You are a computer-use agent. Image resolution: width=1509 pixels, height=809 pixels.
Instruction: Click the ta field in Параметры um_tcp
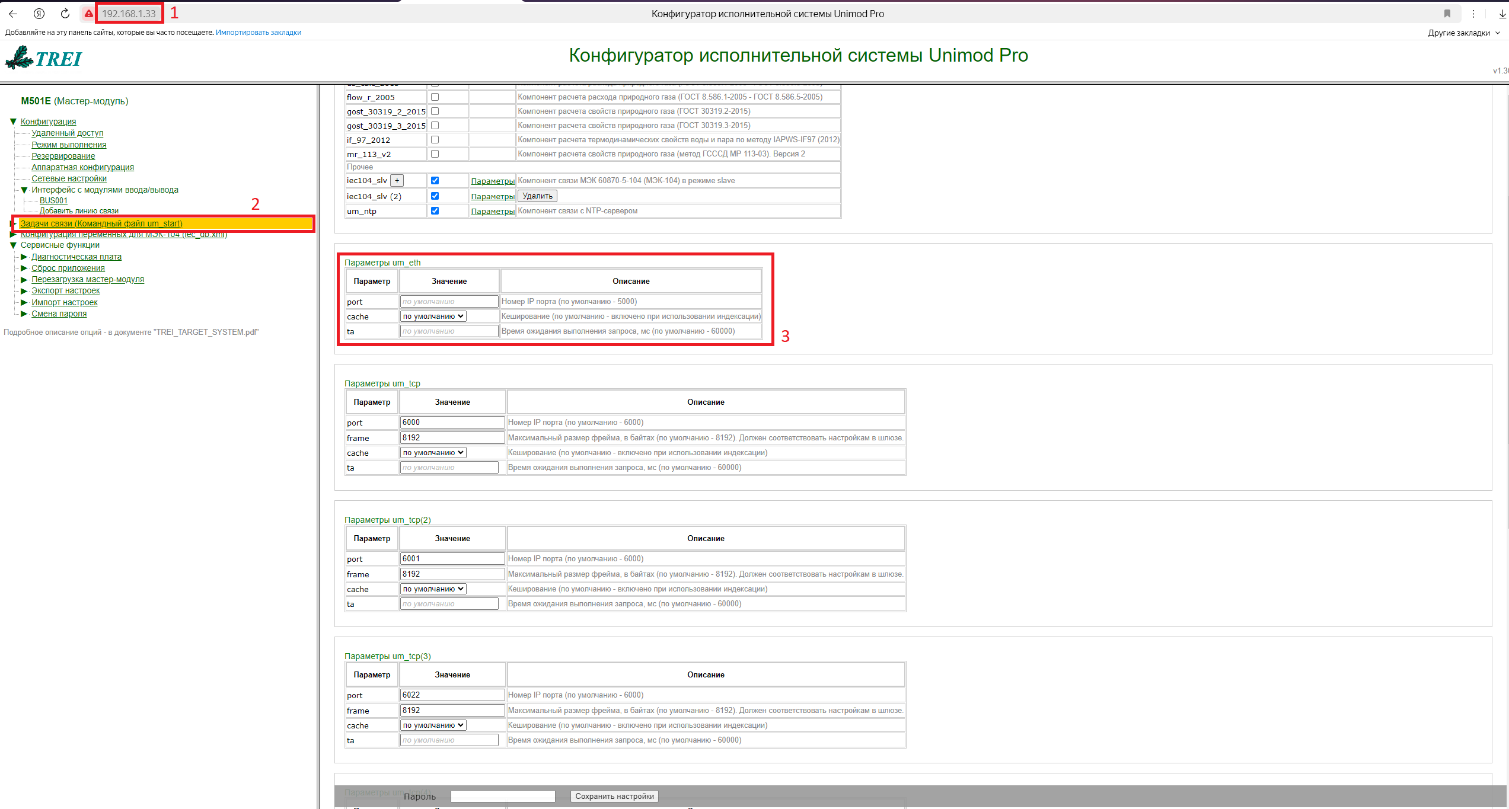[449, 467]
